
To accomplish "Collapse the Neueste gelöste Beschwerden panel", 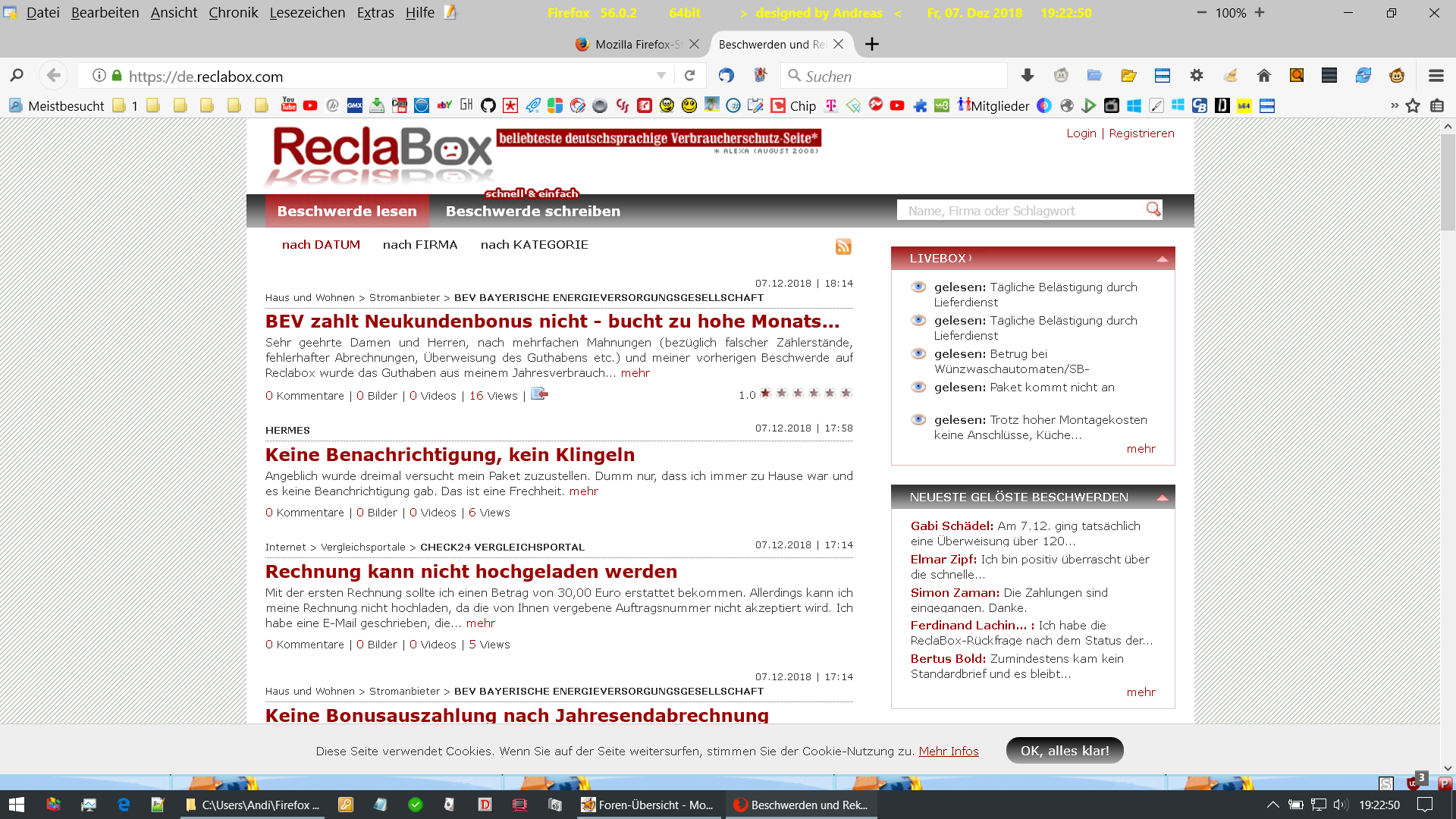I will [1162, 498].
